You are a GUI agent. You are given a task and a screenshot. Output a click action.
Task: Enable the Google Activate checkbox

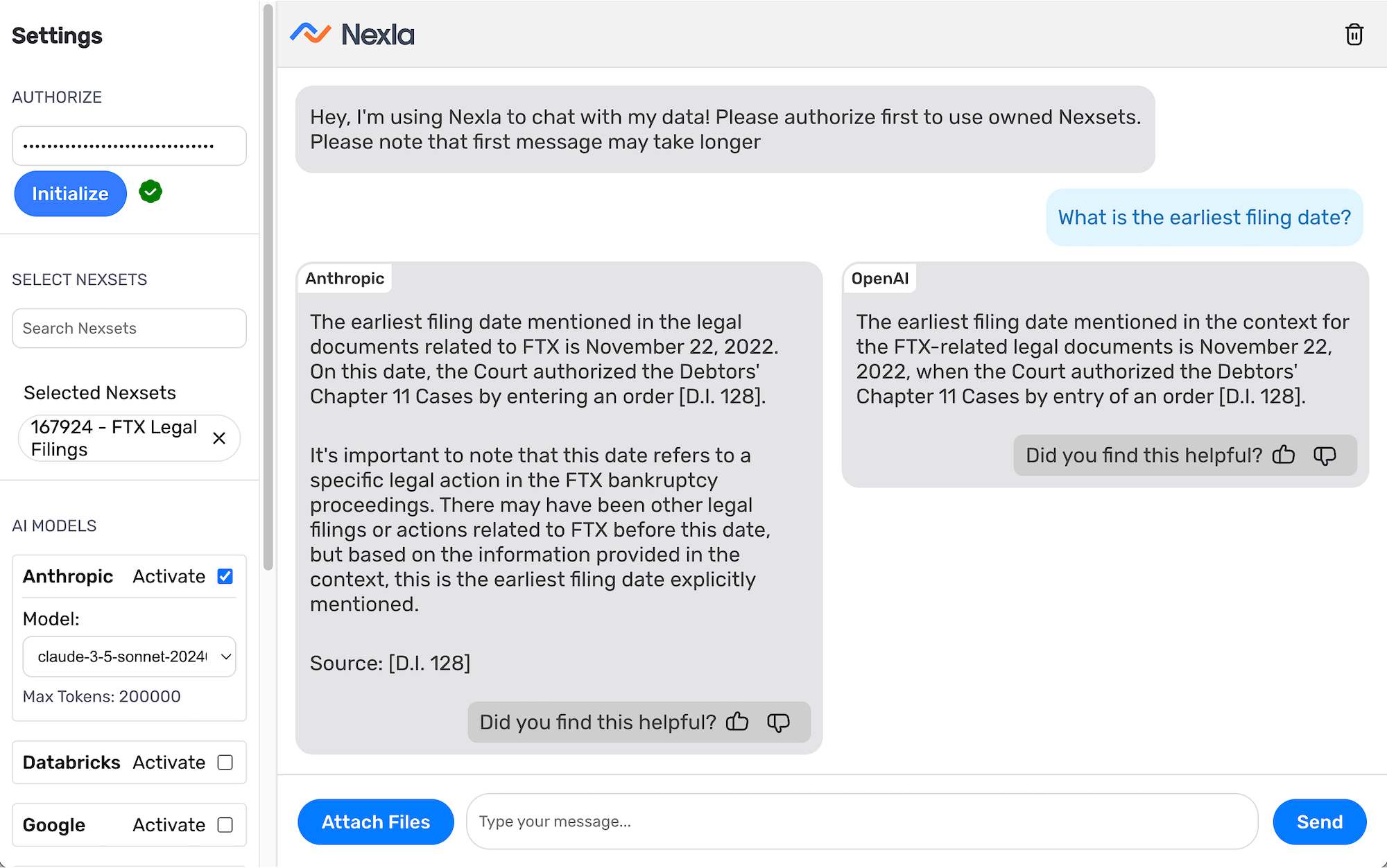point(225,824)
